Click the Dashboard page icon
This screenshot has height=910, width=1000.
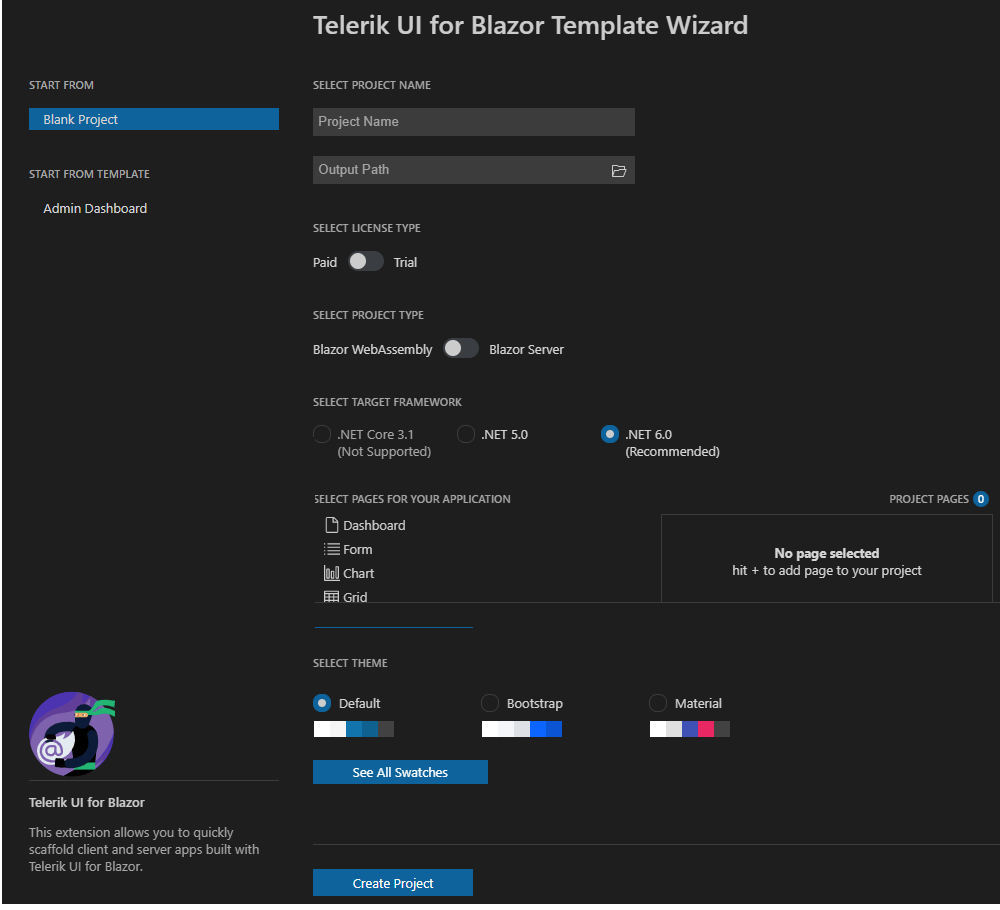click(x=332, y=525)
